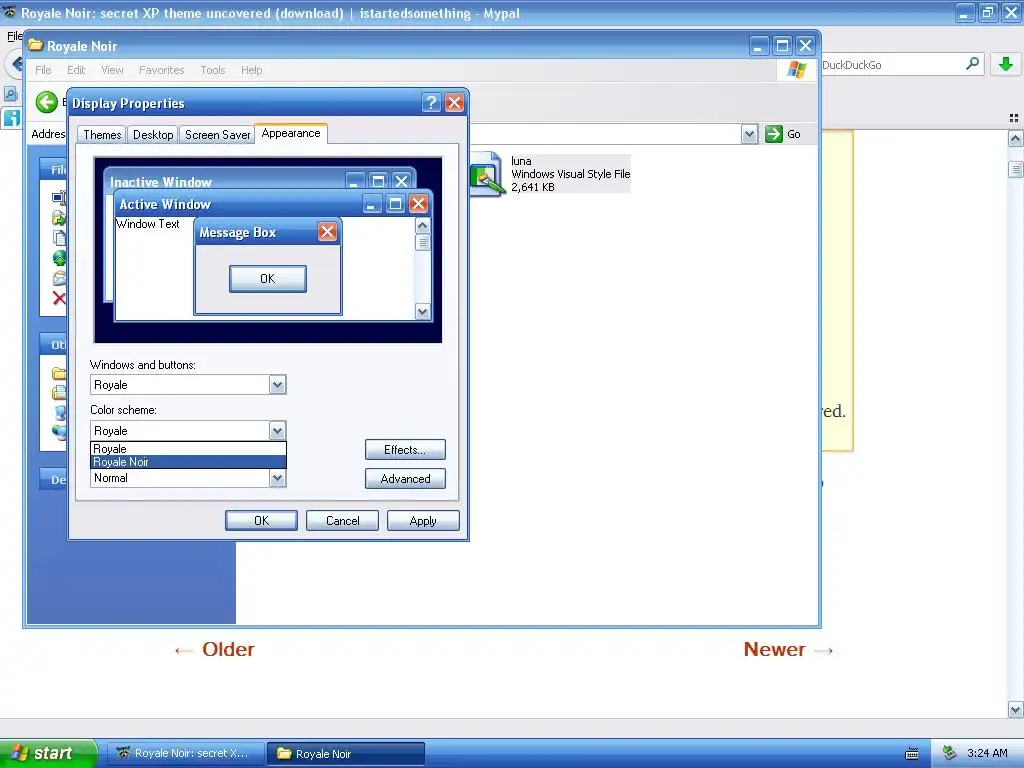Click the folder icon in Royale Noir title bar
This screenshot has height=768, width=1024.
tap(36, 46)
